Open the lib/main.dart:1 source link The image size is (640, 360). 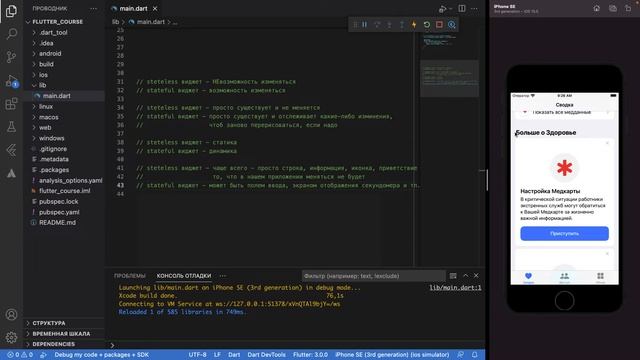[x=455, y=288]
